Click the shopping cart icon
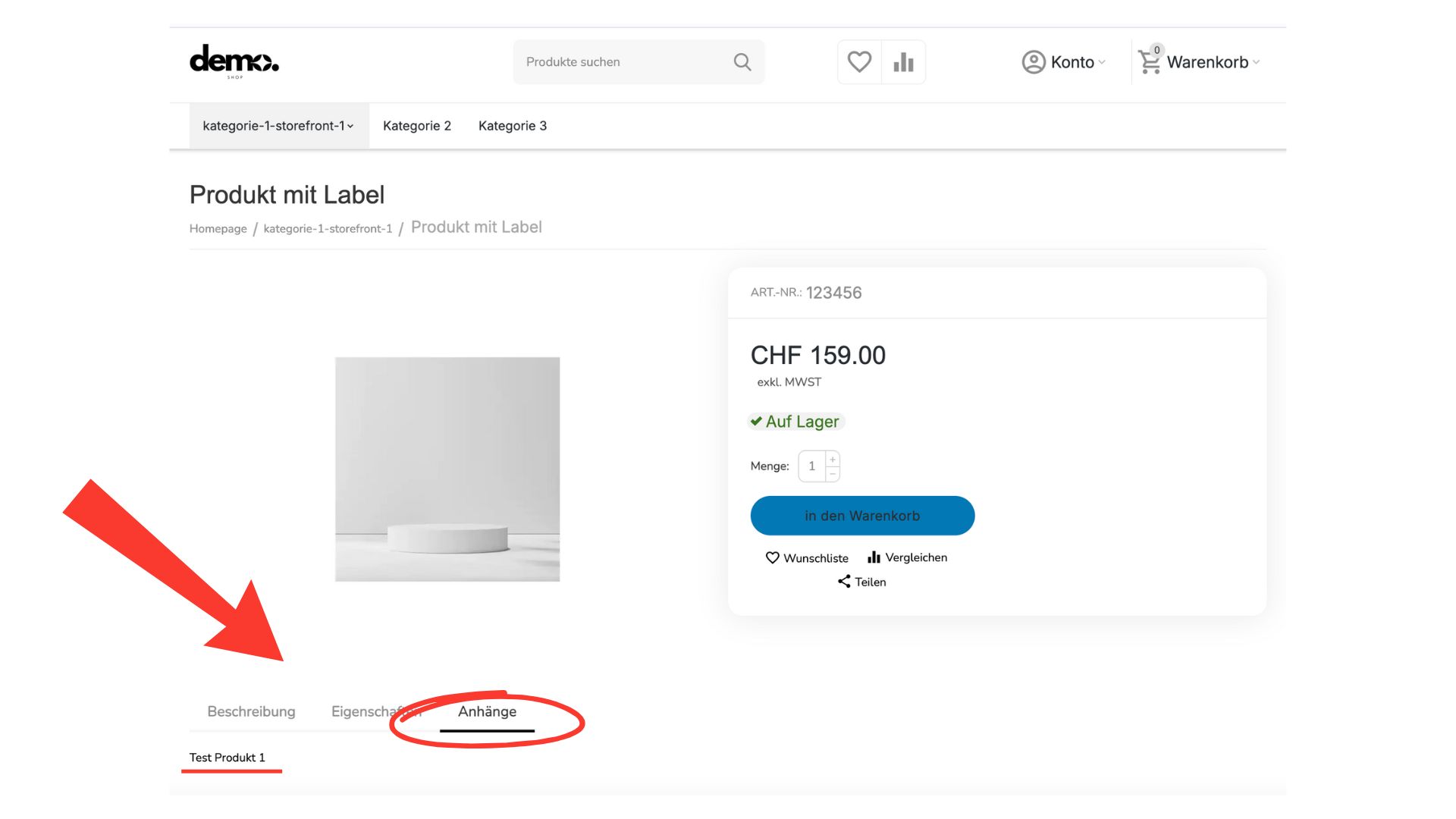Image resolution: width=1456 pixels, height=819 pixels. tap(1150, 62)
